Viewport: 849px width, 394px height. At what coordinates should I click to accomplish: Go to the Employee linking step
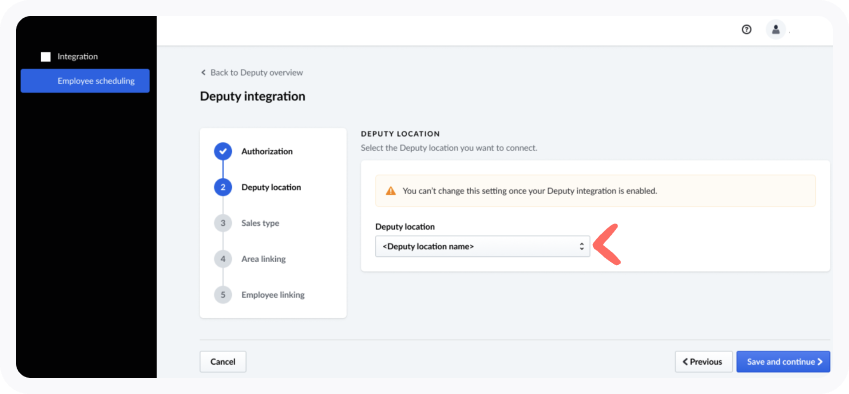(x=273, y=295)
